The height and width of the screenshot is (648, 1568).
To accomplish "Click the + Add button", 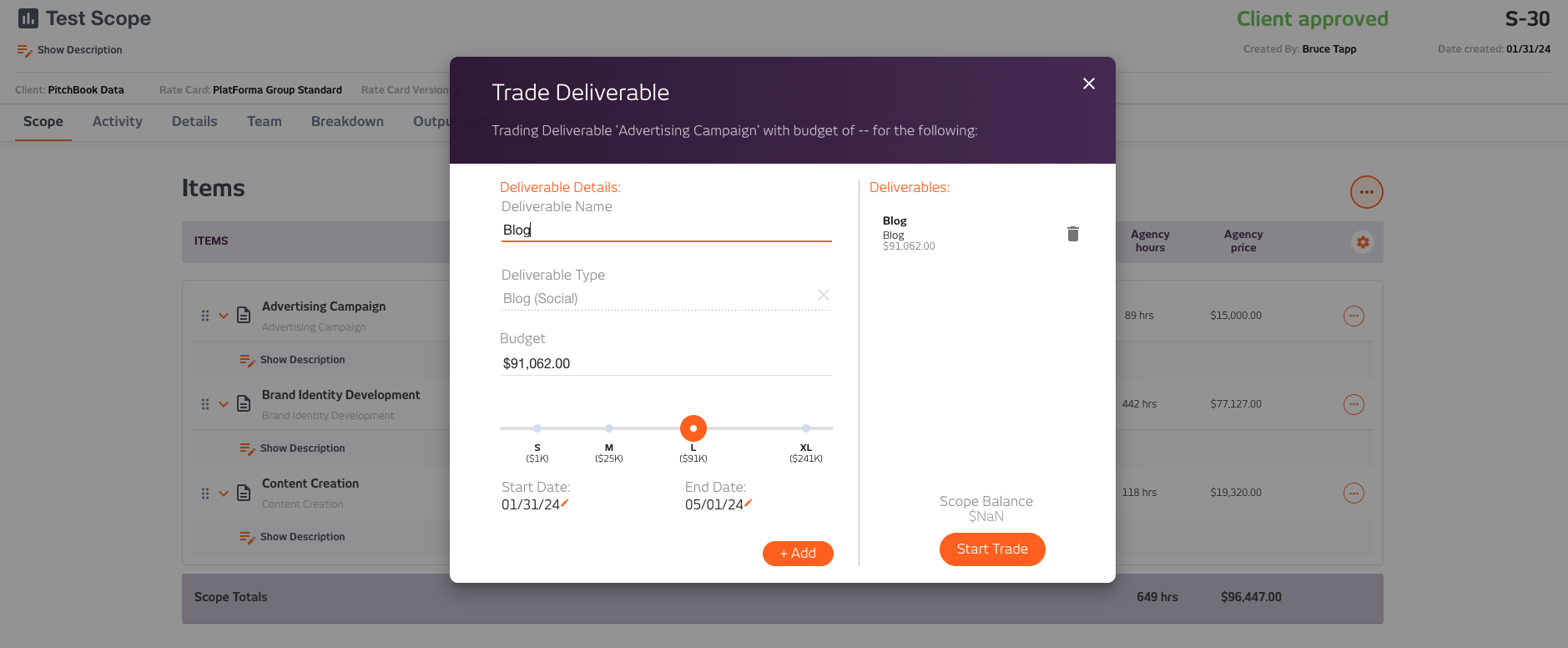I will [798, 553].
